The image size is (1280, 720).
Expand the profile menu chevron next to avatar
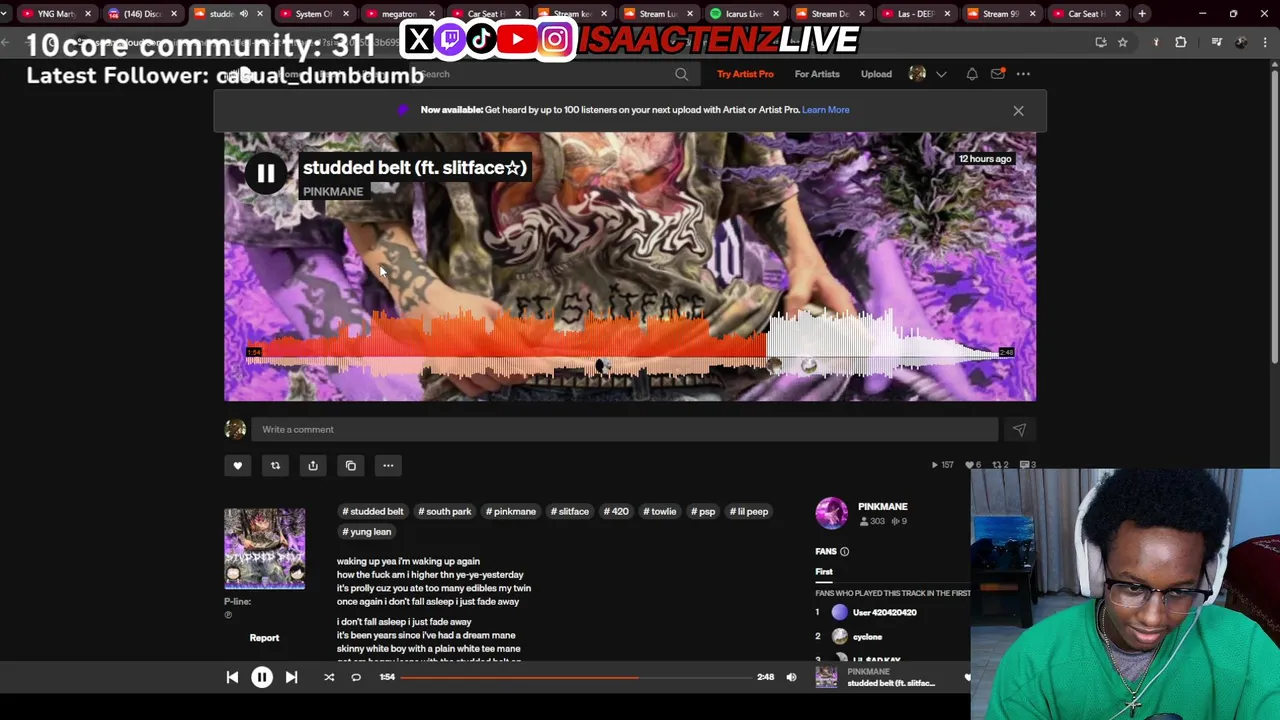point(941,74)
